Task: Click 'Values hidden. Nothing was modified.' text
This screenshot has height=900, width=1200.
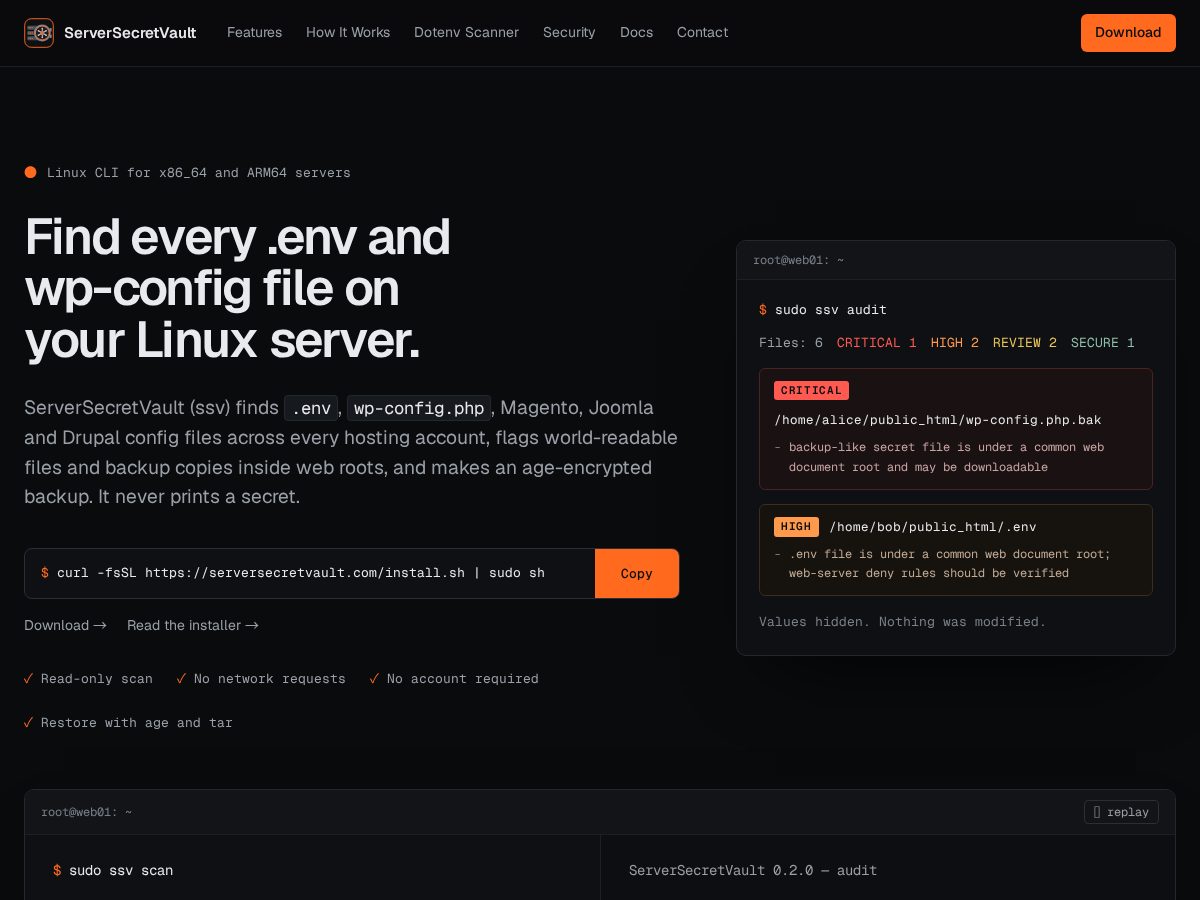Action: click(902, 622)
